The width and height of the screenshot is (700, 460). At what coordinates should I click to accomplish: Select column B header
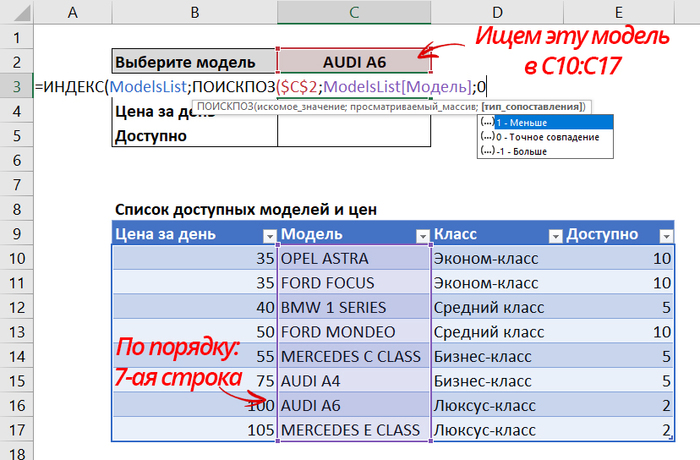[195, 12]
